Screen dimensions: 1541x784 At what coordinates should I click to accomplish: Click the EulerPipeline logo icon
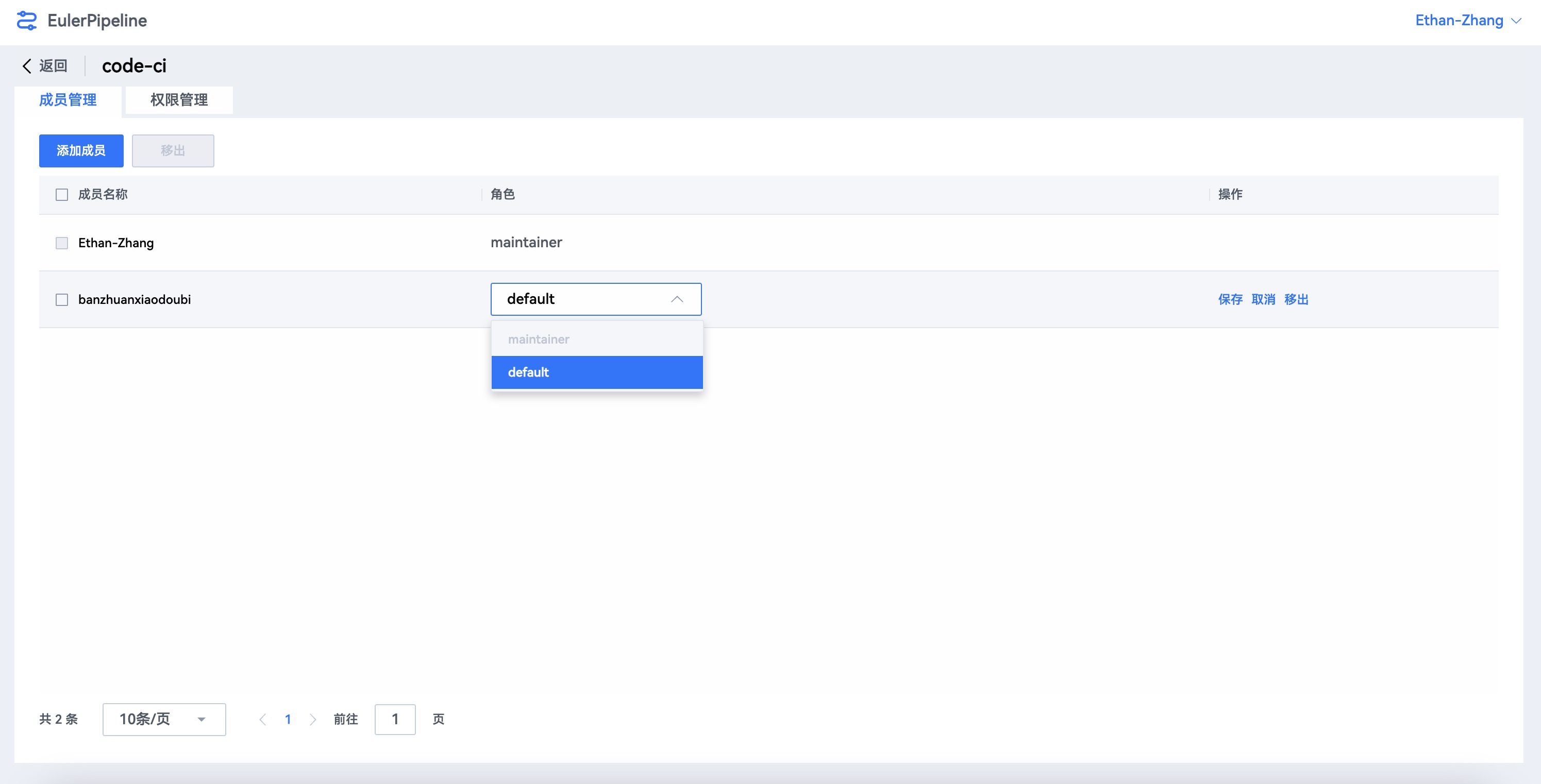(26, 21)
